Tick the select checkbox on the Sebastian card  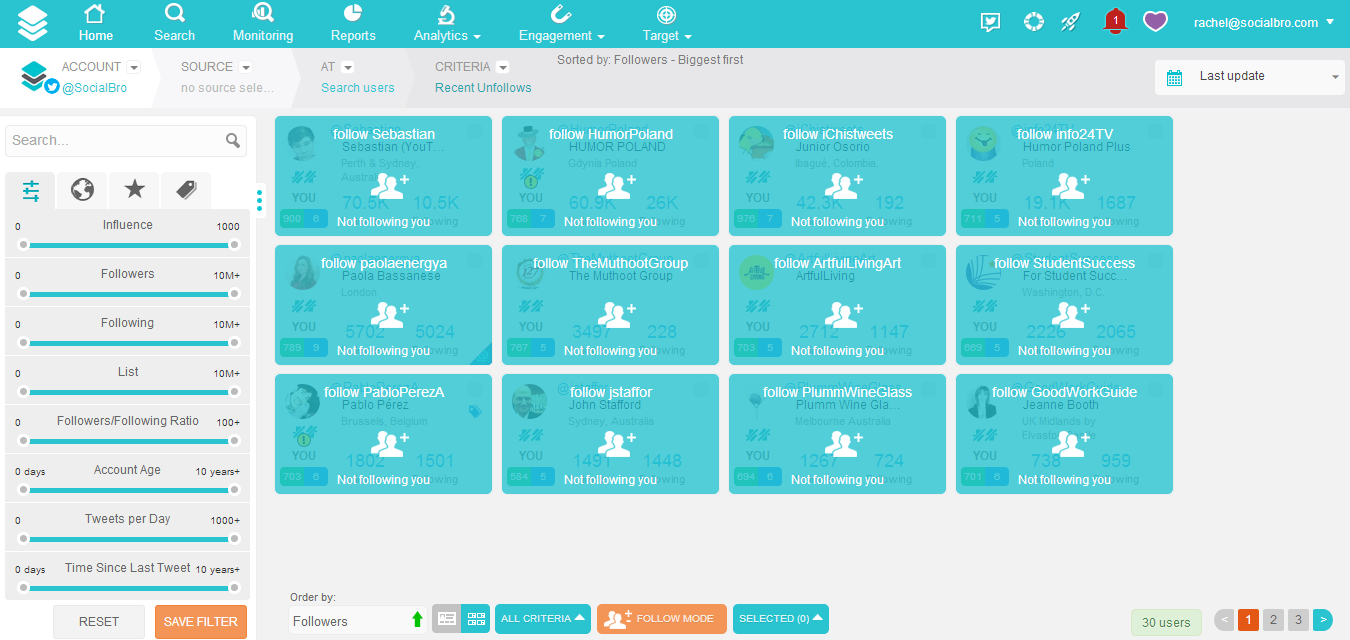click(475, 131)
